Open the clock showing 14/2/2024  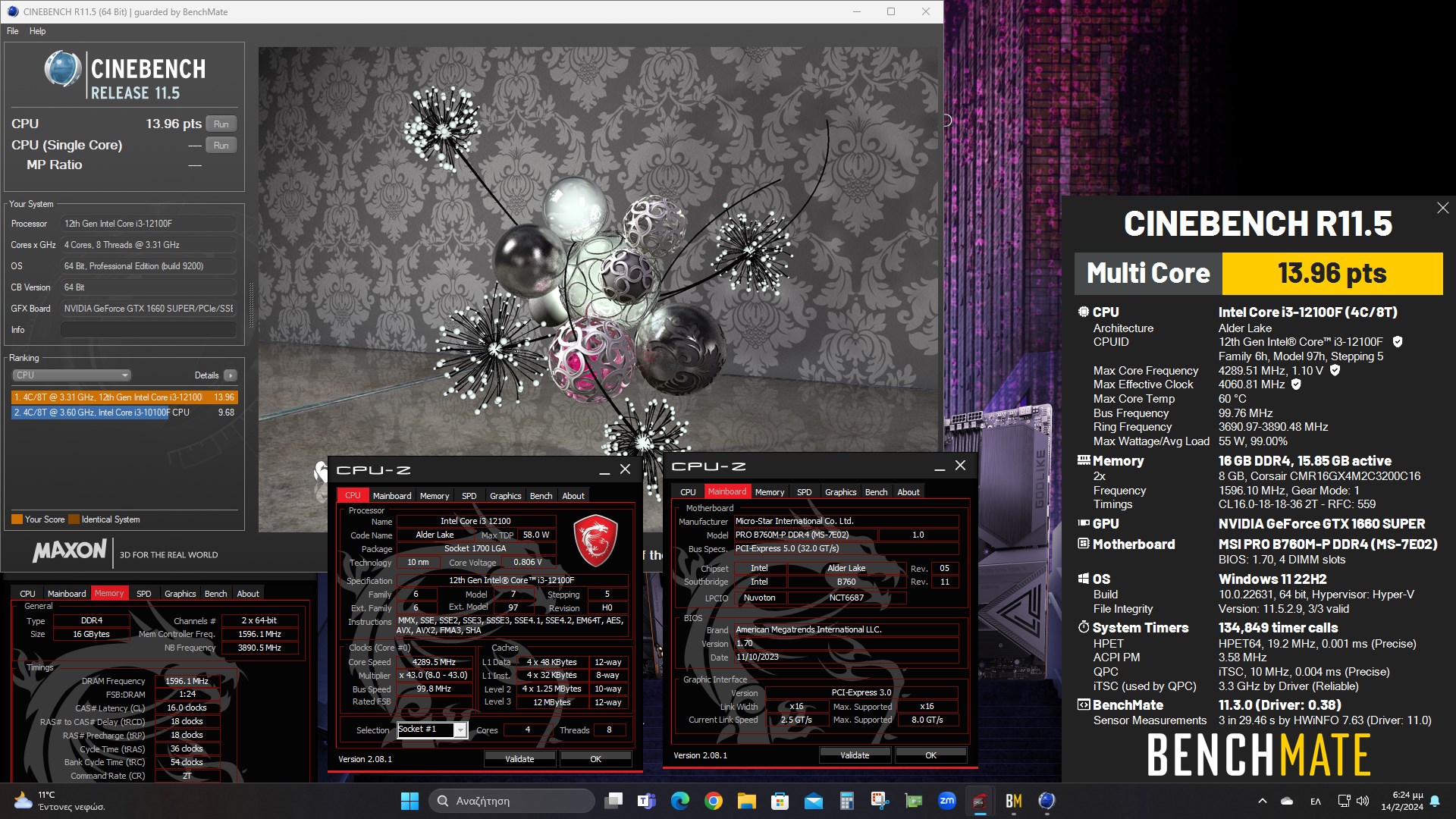click(x=1402, y=801)
